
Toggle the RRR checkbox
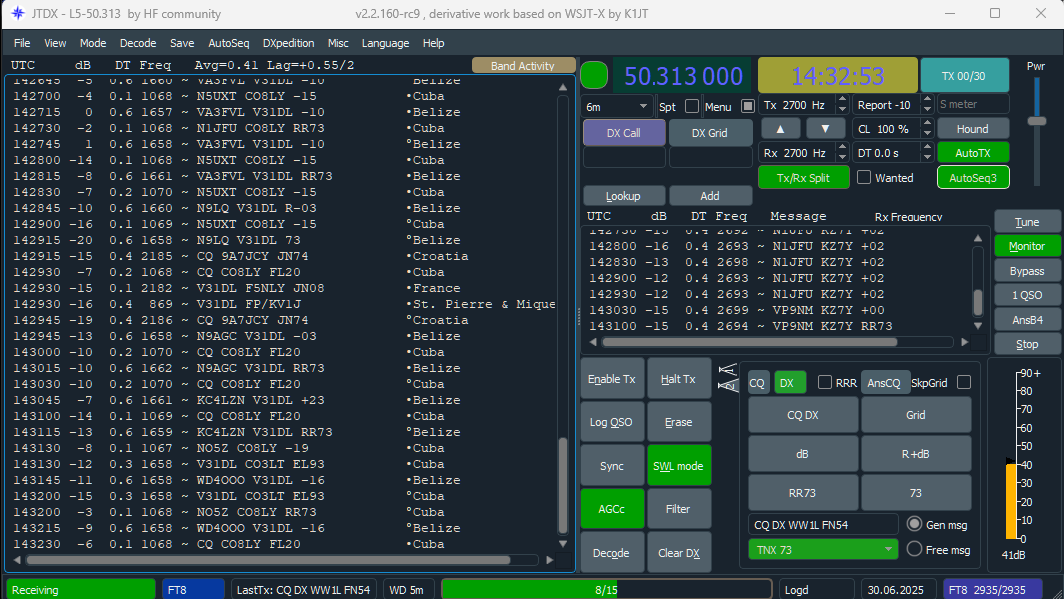[824, 383]
